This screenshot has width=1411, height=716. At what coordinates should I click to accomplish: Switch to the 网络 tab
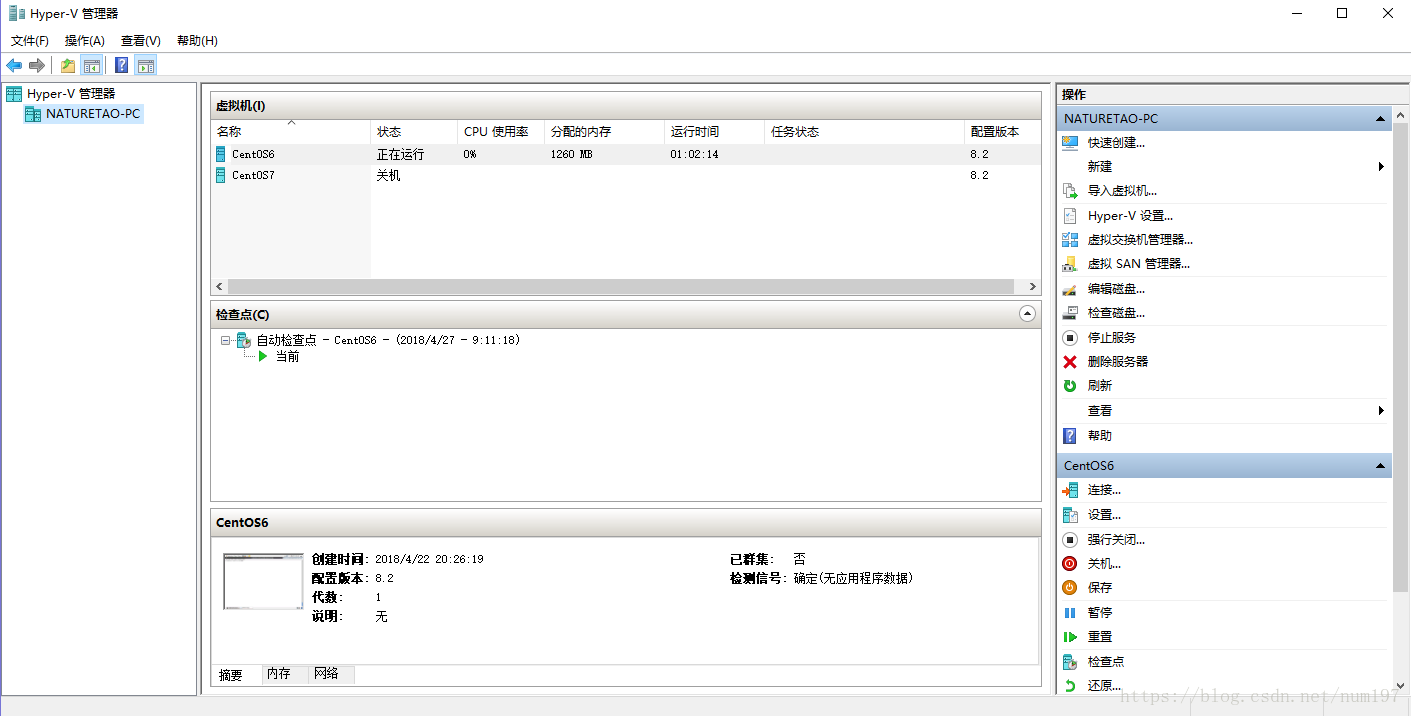pyautogui.click(x=327, y=674)
